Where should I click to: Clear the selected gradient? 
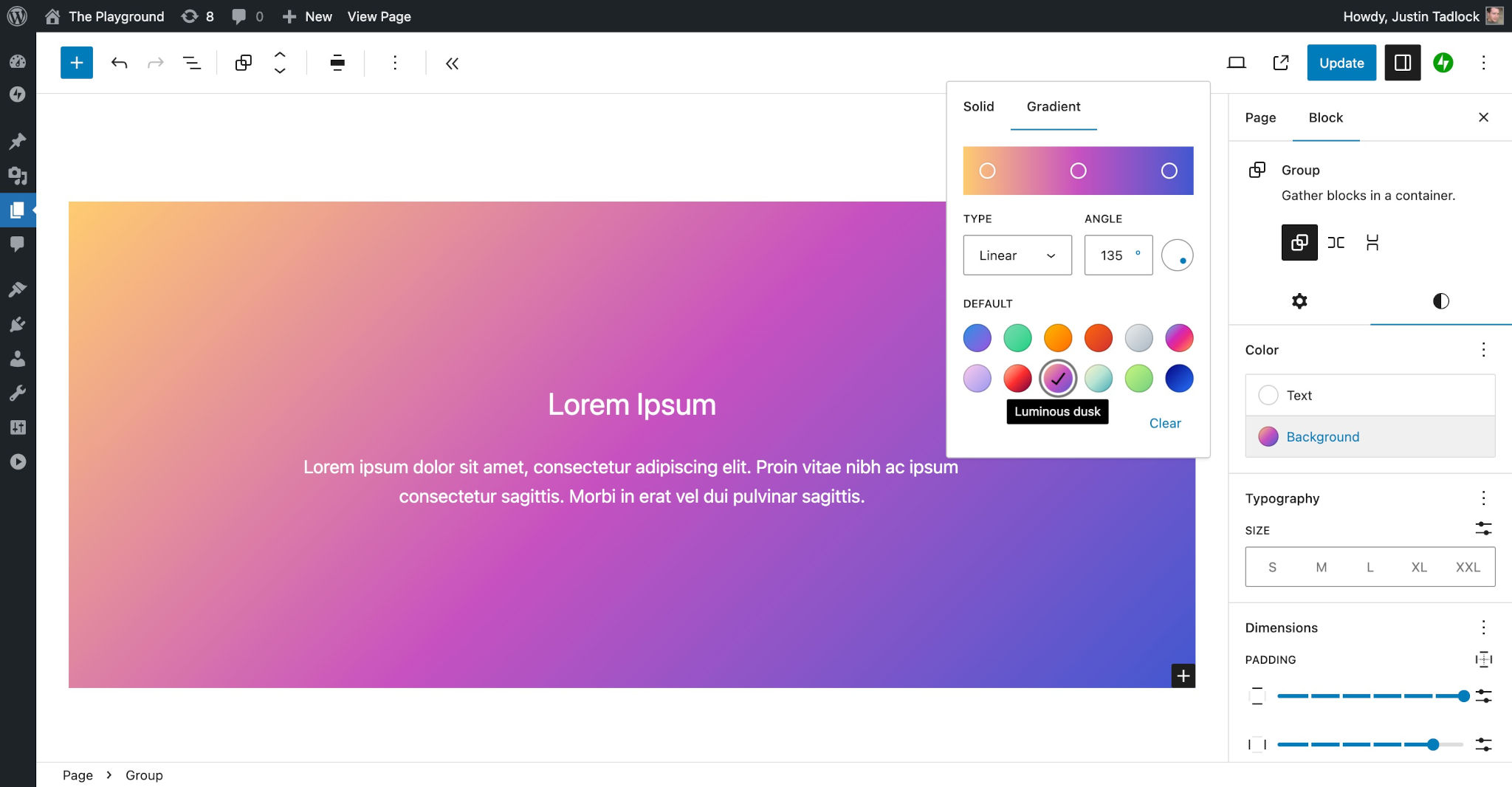coord(1165,423)
